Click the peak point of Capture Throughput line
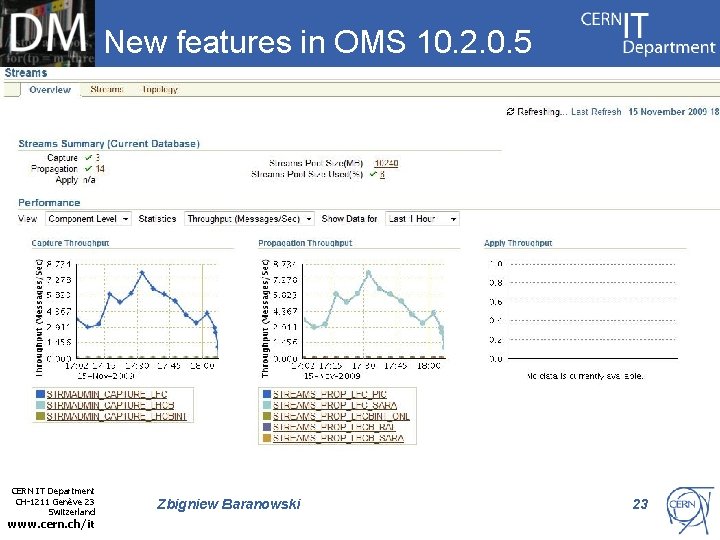This screenshot has height=540, width=720. (142, 273)
